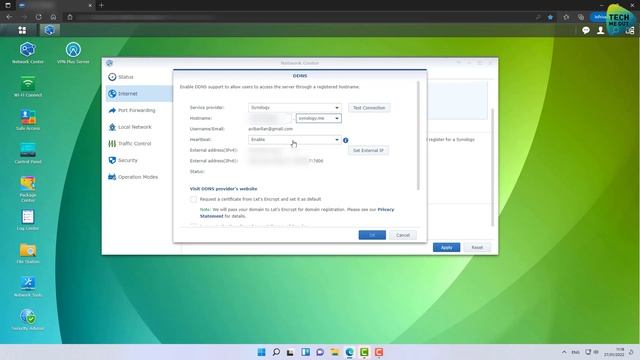Click the browser home button
The width and height of the screenshot is (640, 360).
[x=53, y=17]
